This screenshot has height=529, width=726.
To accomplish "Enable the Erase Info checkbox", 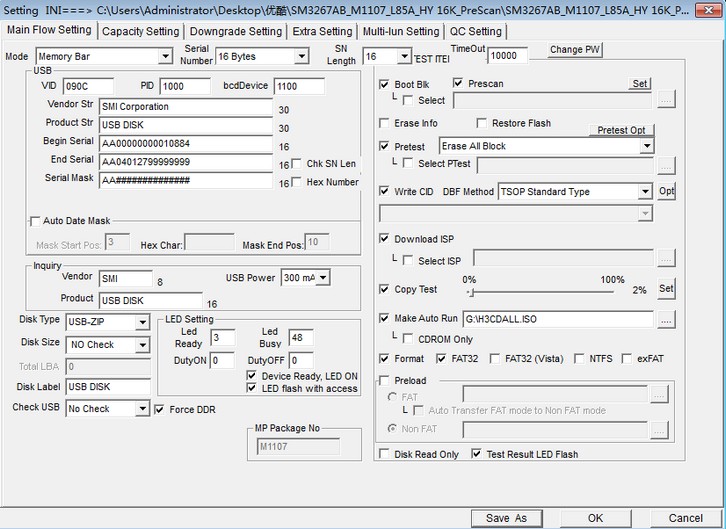I will click(x=385, y=123).
